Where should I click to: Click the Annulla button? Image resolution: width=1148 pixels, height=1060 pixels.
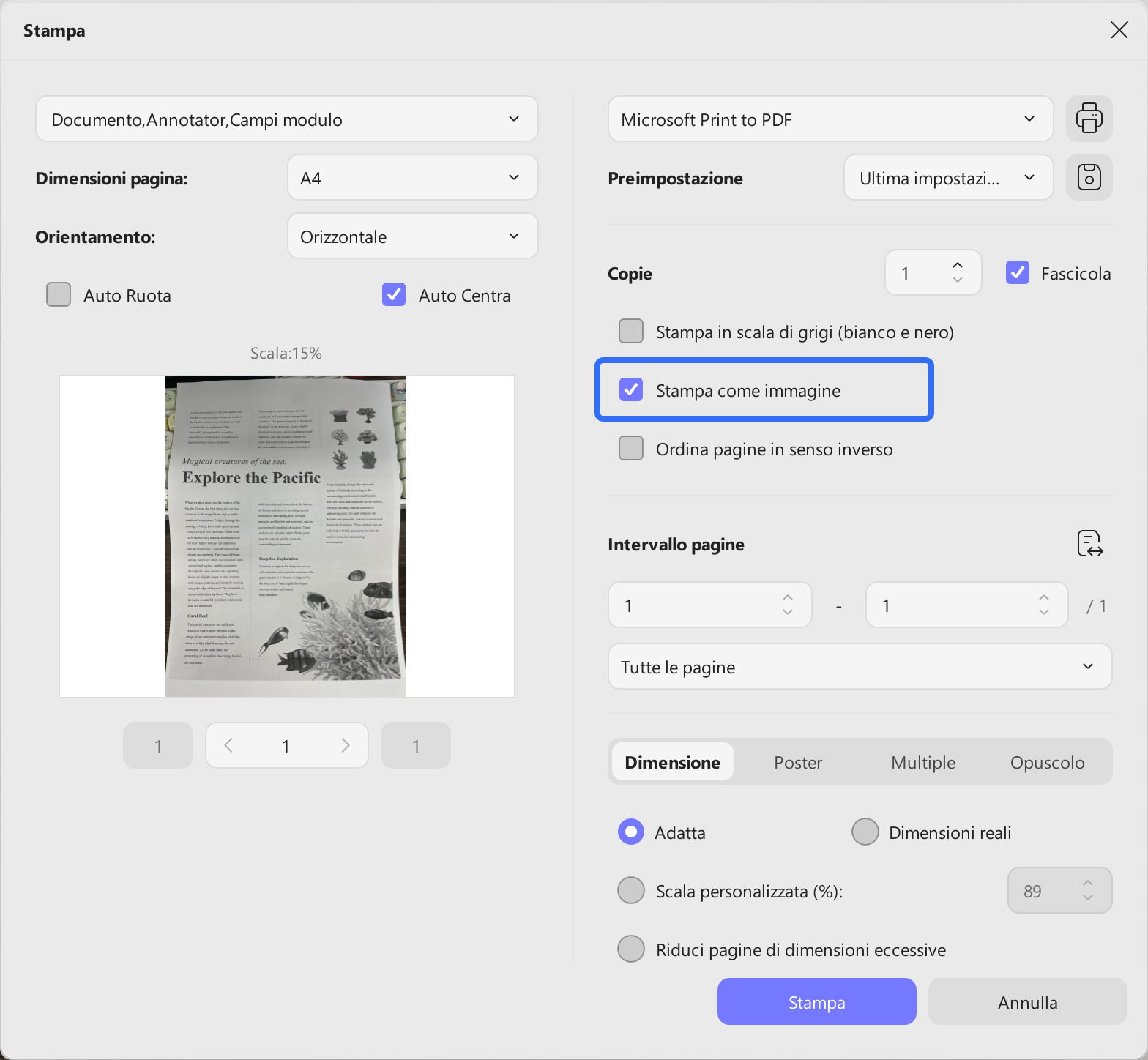coord(1028,1001)
